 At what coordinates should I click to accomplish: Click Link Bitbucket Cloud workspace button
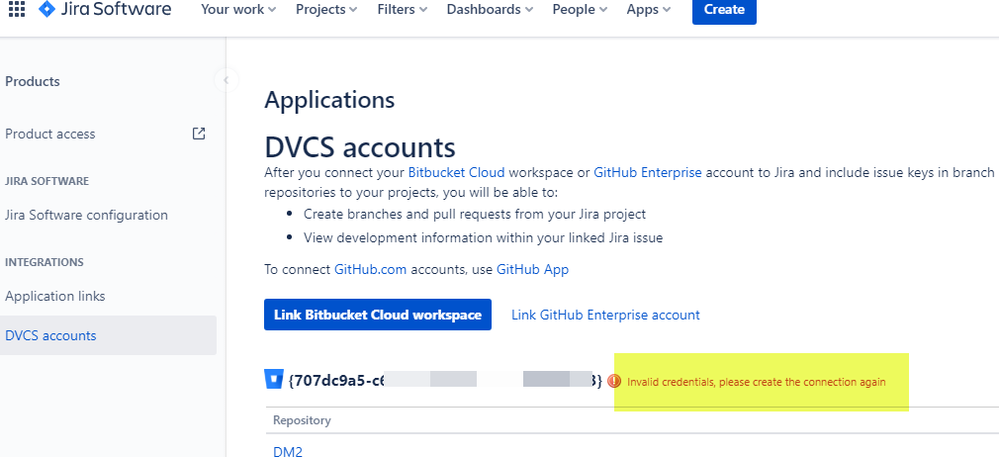[378, 314]
